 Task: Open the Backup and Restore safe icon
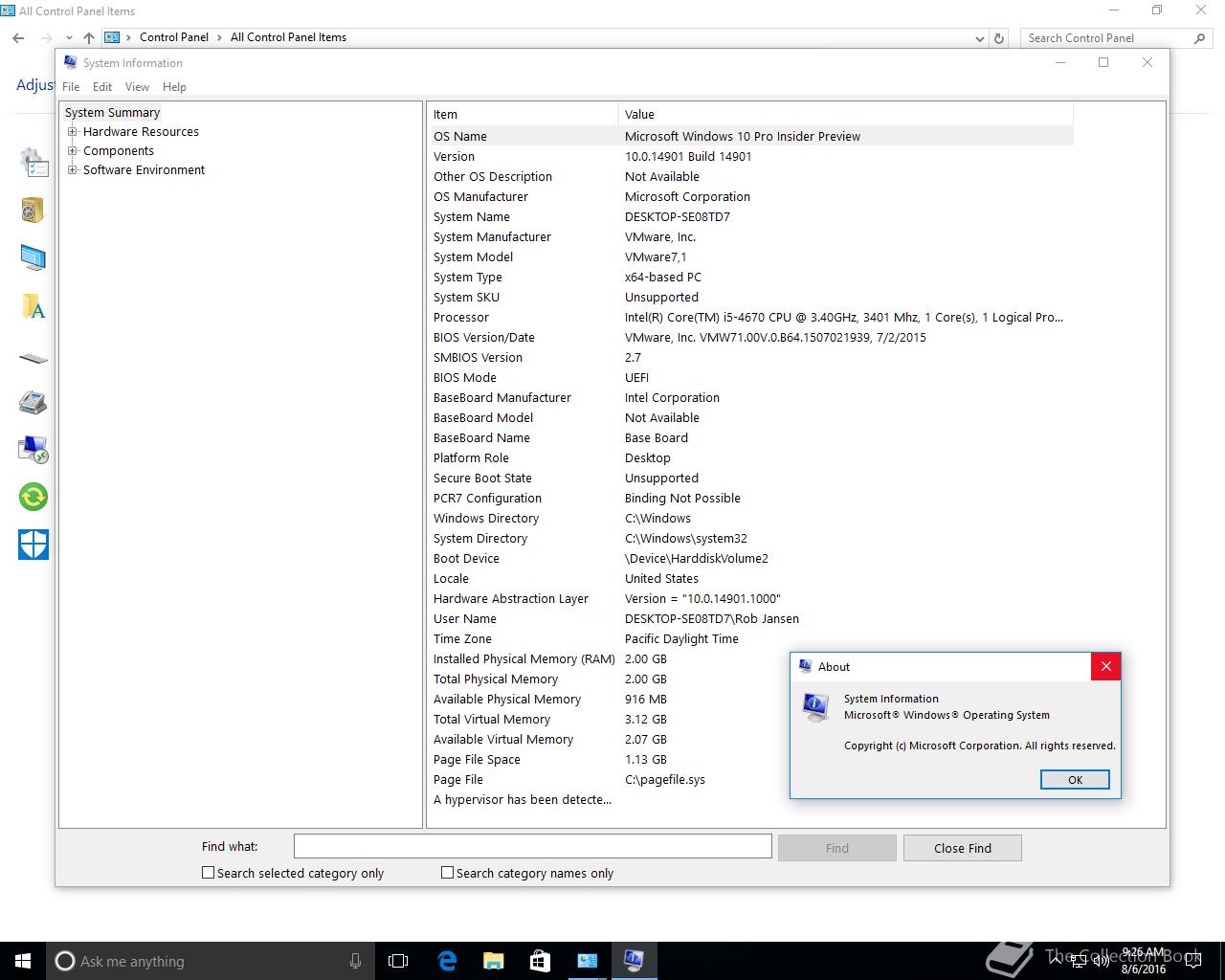[33, 210]
